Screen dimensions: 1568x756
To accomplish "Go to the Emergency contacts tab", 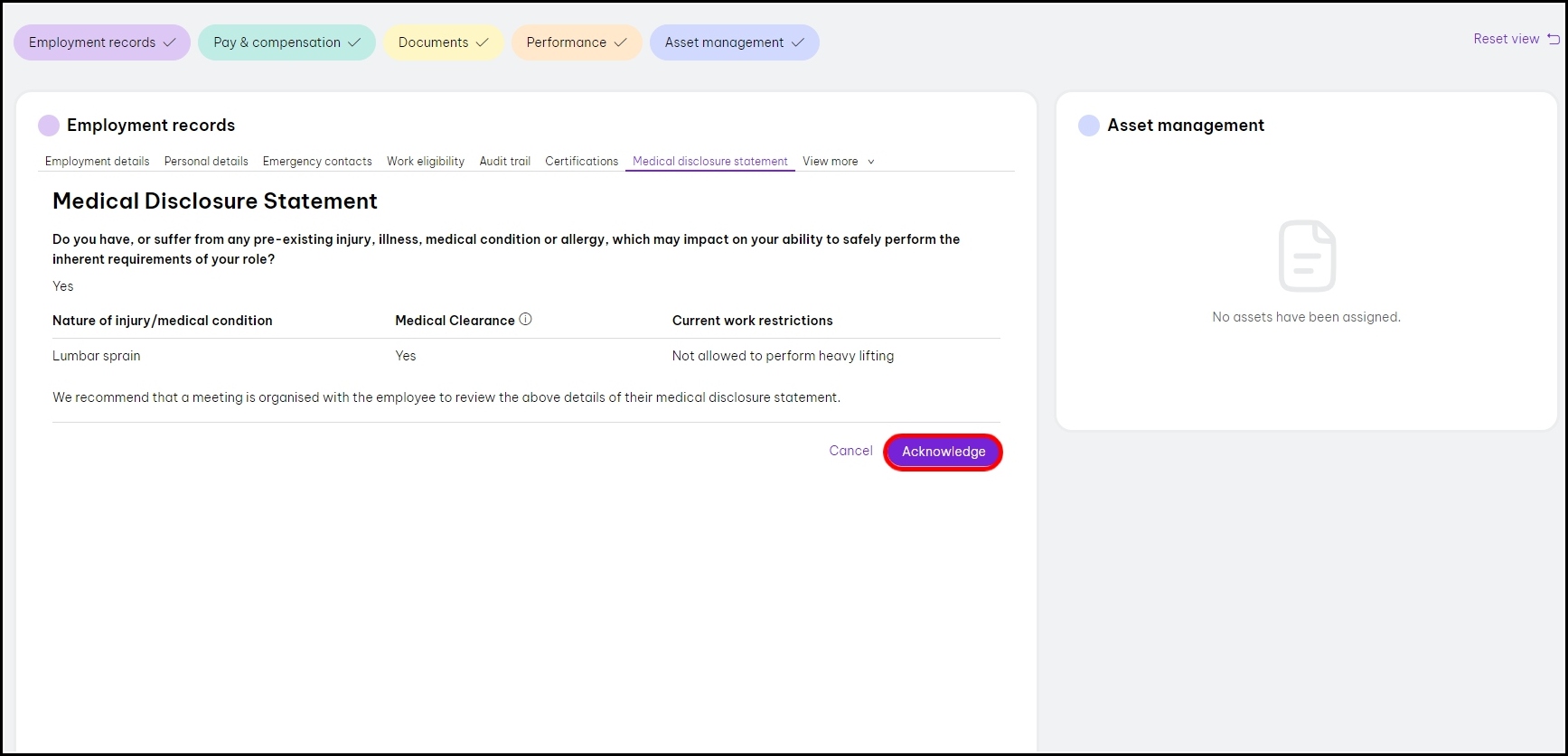I will coord(317,162).
